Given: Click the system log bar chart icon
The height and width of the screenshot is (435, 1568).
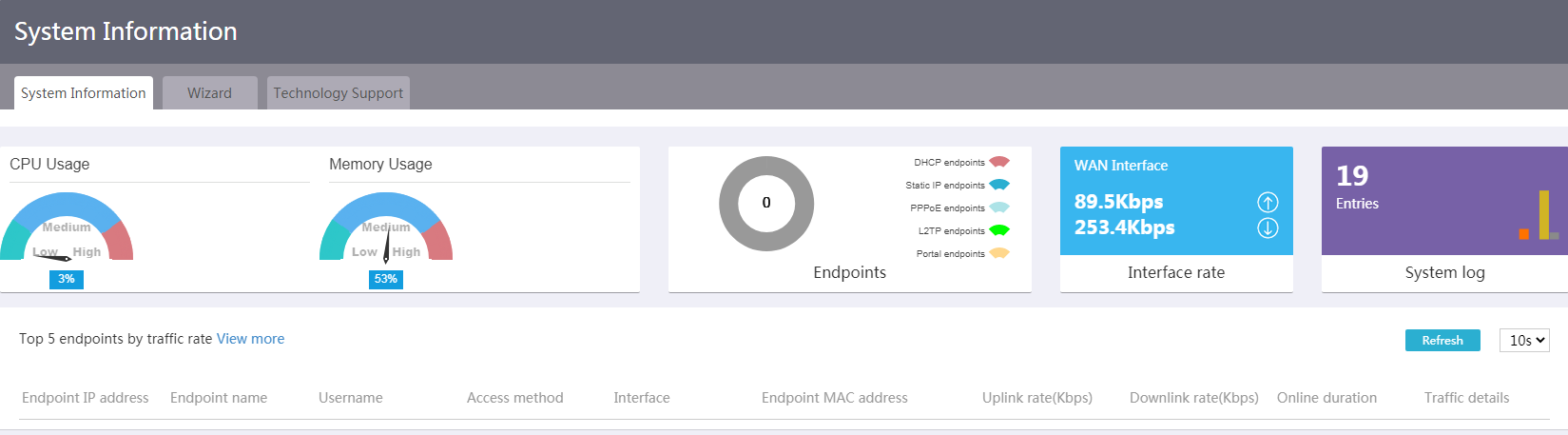Looking at the screenshot, I should tap(1539, 215).
